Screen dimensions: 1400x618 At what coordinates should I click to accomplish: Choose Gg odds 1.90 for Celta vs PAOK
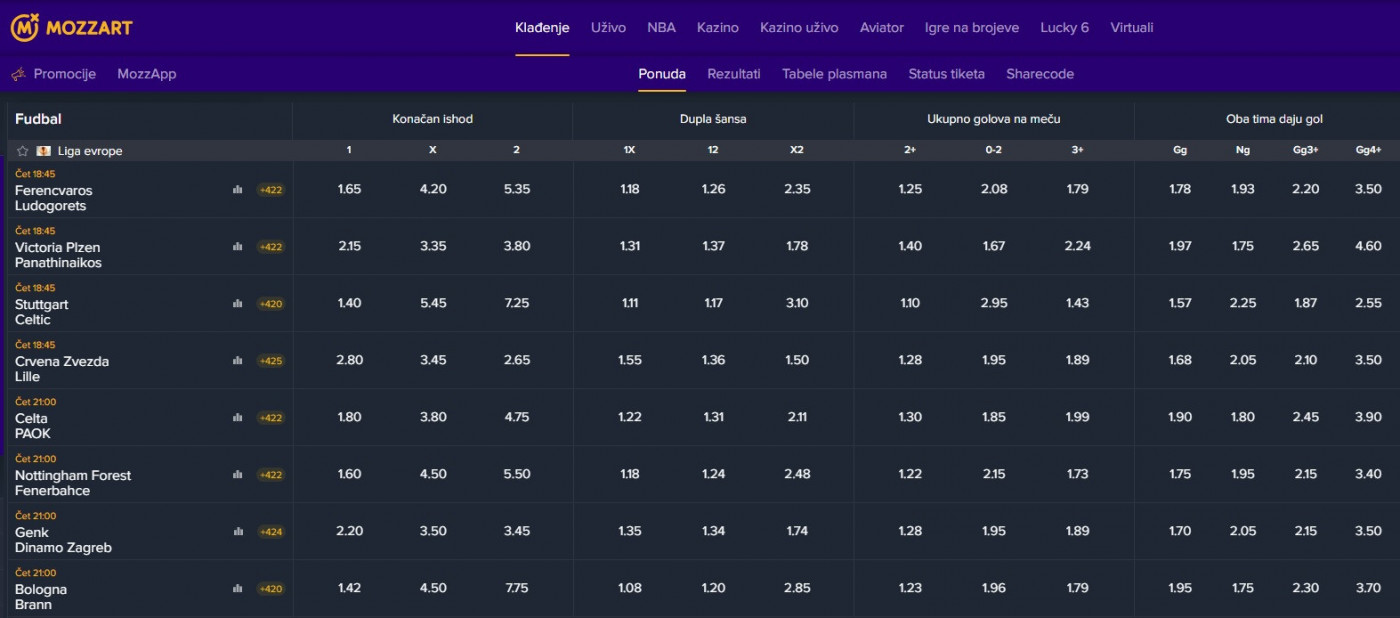tap(1180, 417)
